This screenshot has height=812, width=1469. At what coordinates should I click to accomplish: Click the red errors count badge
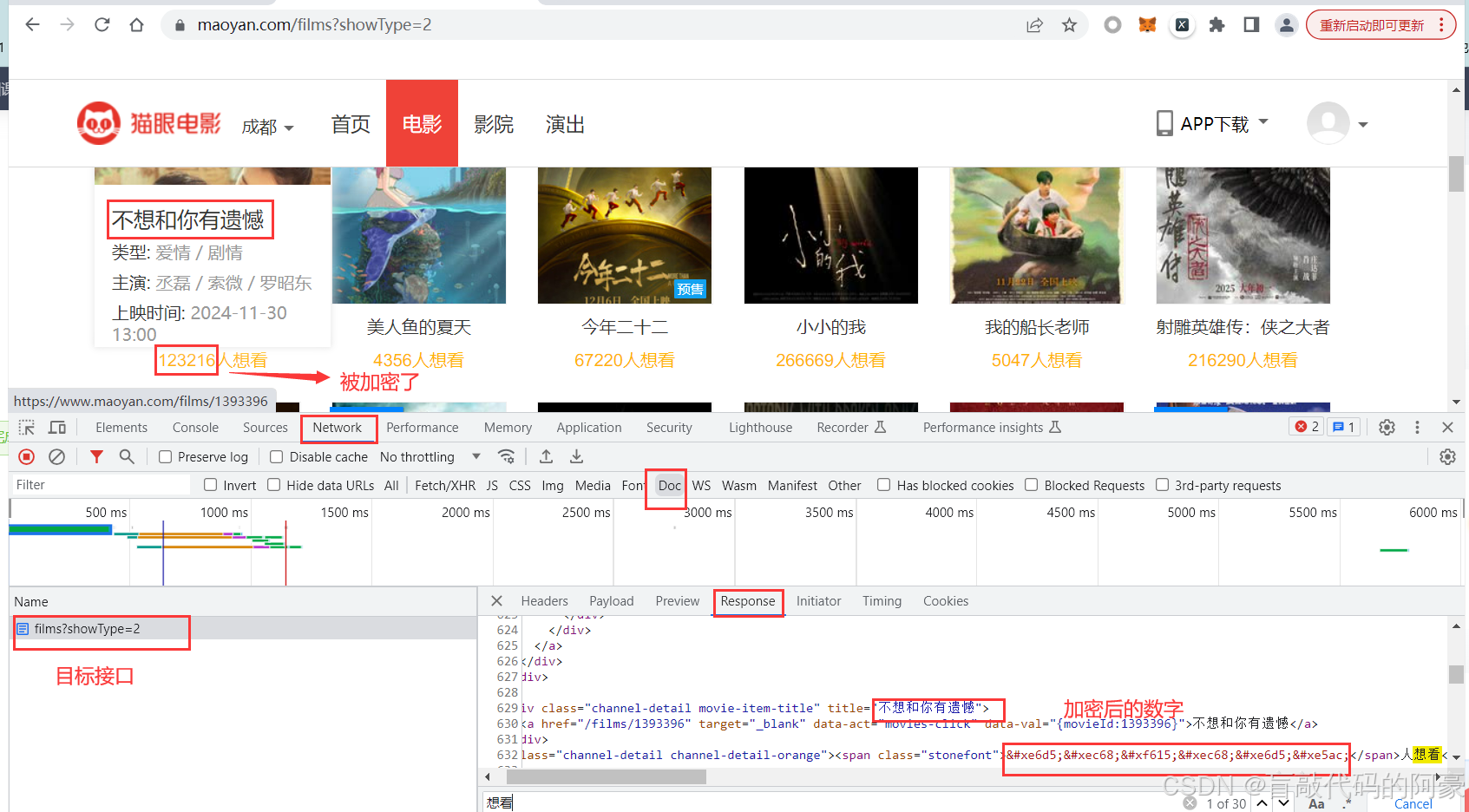point(1307,427)
